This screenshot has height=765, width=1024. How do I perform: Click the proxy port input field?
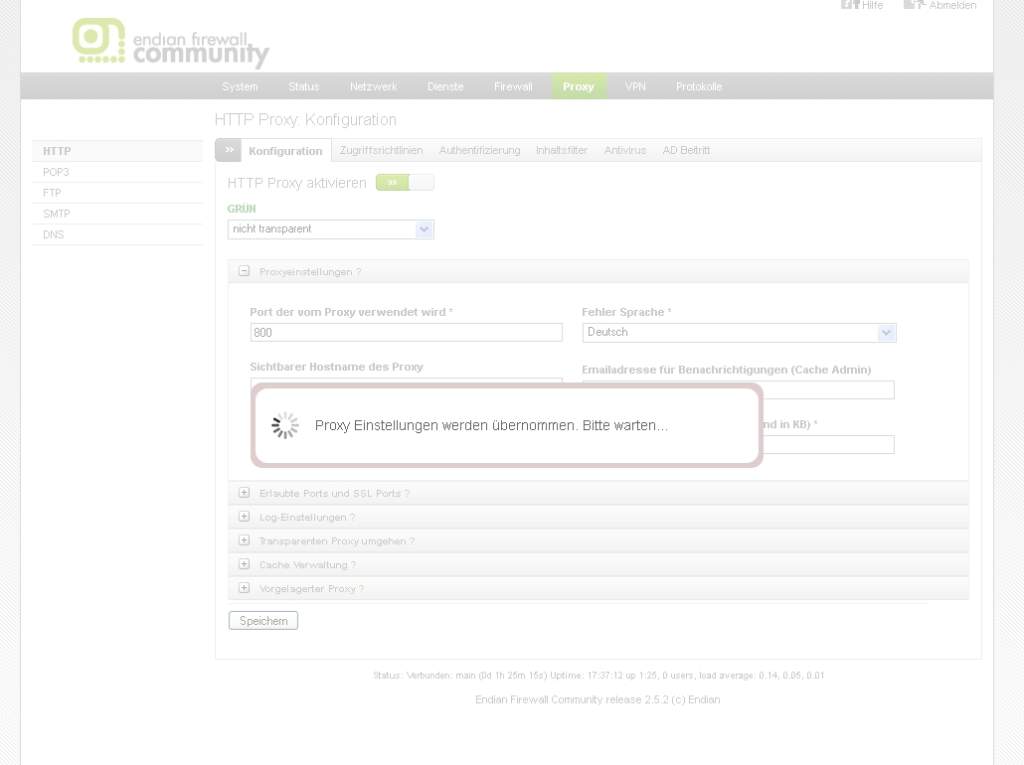406,332
